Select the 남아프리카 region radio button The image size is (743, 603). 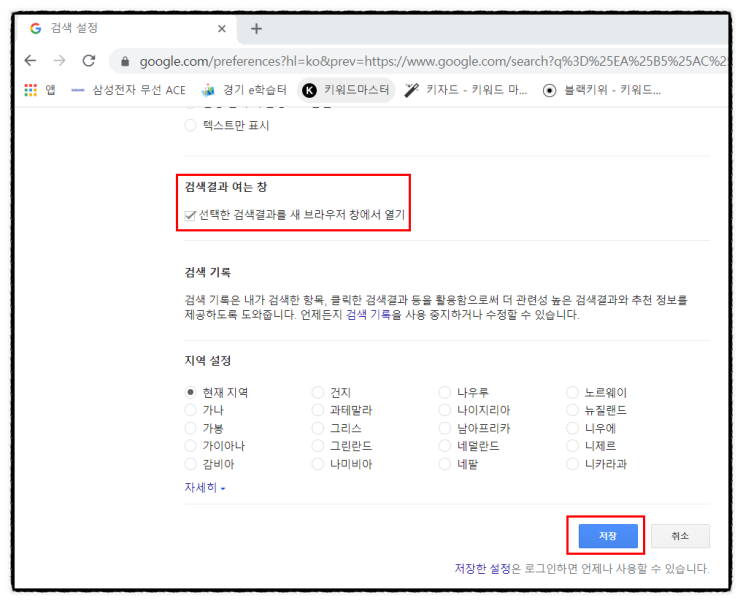click(444, 428)
